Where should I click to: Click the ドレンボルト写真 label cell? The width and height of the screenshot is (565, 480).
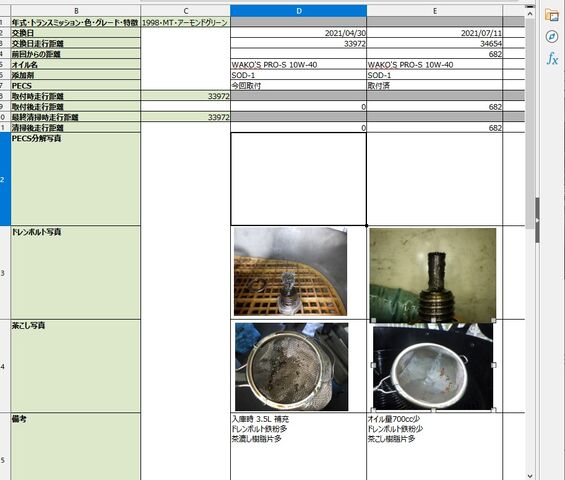76,273
